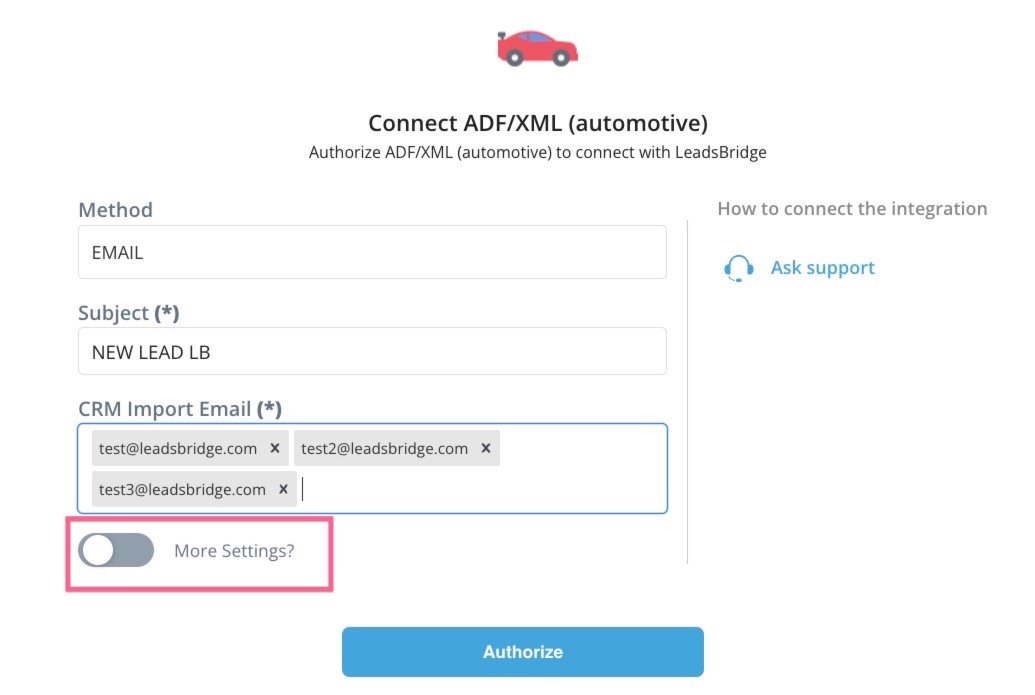The image size is (1035, 695).
Task: Click How to connect the integration heading
Action: point(852,209)
